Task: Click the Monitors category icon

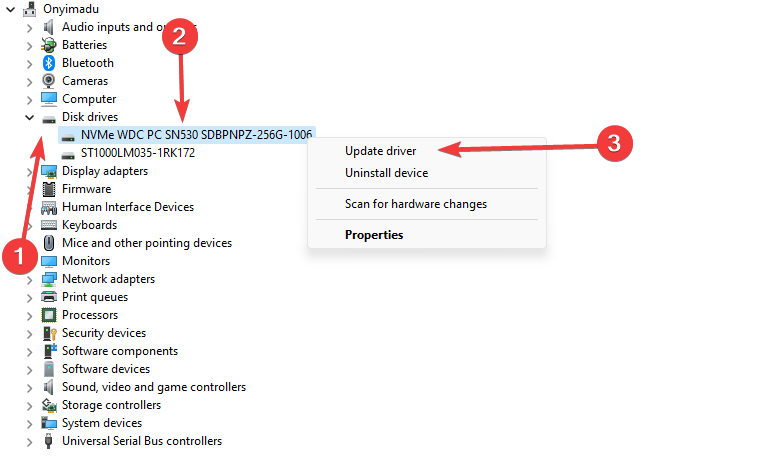Action: click(x=48, y=261)
